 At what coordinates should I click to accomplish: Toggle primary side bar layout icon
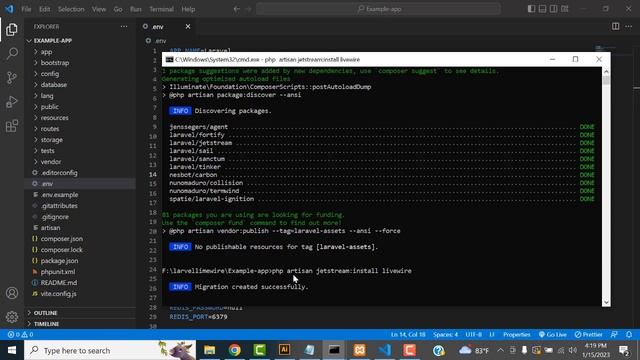pyautogui.click(x=531, y=9)
